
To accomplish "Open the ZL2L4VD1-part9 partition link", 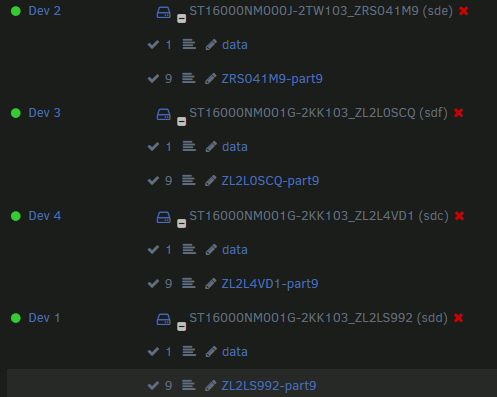I will pos(270,284).
